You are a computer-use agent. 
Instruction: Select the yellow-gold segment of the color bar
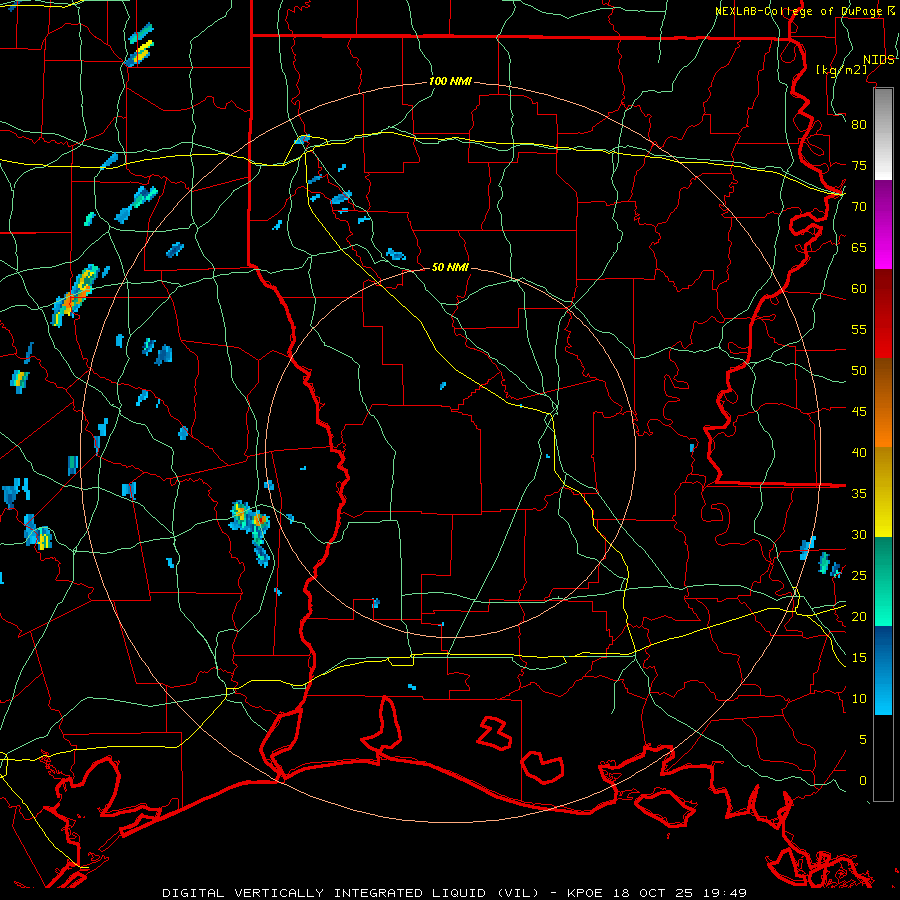(x=883, y=492)
